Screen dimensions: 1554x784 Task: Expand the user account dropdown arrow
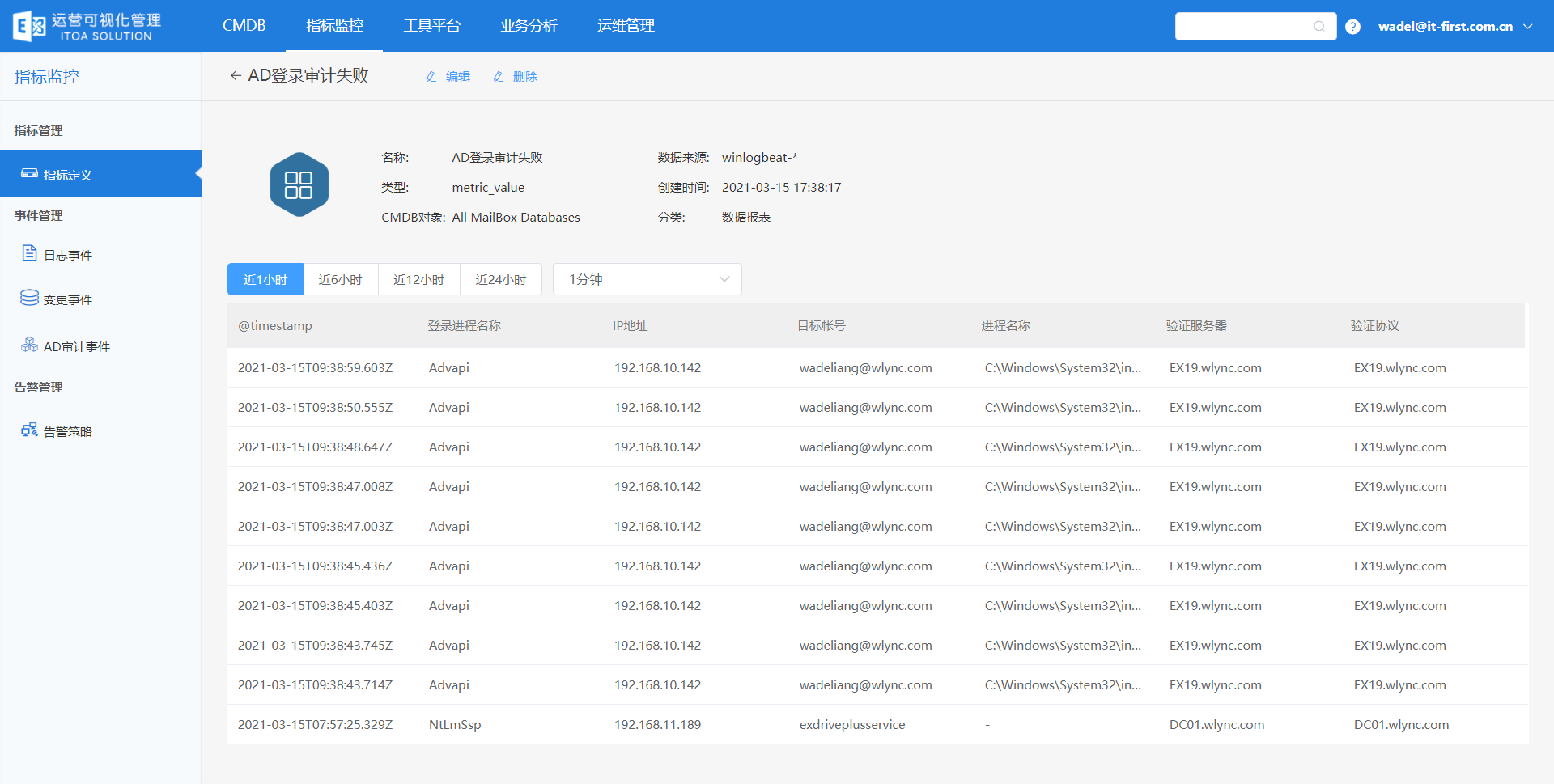[x=1528, y=26]
